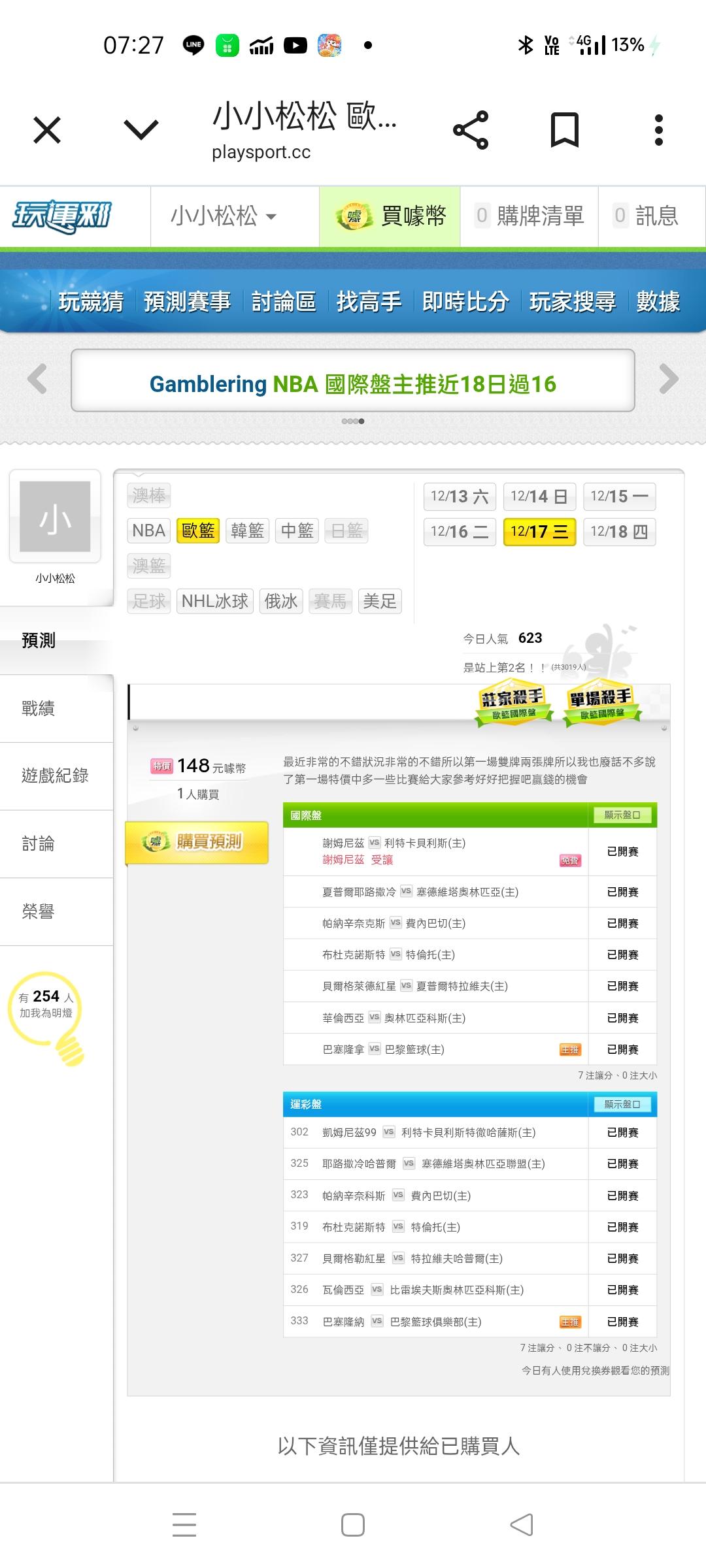Select match 325 耶路撒冷哈普爾 row
706x1568 pixels.
(x=469, y=1164)
